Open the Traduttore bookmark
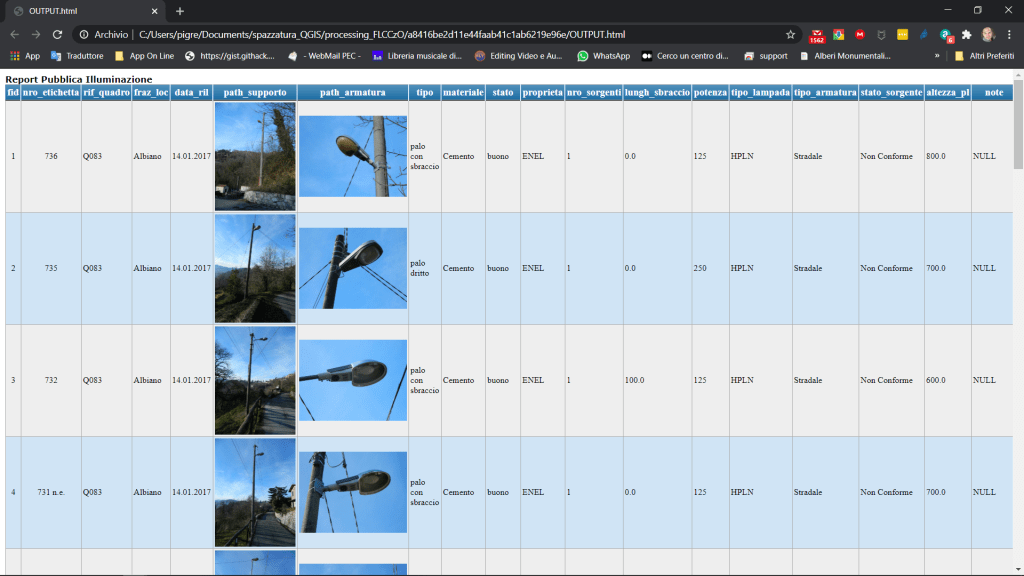 tap(77, 56)
